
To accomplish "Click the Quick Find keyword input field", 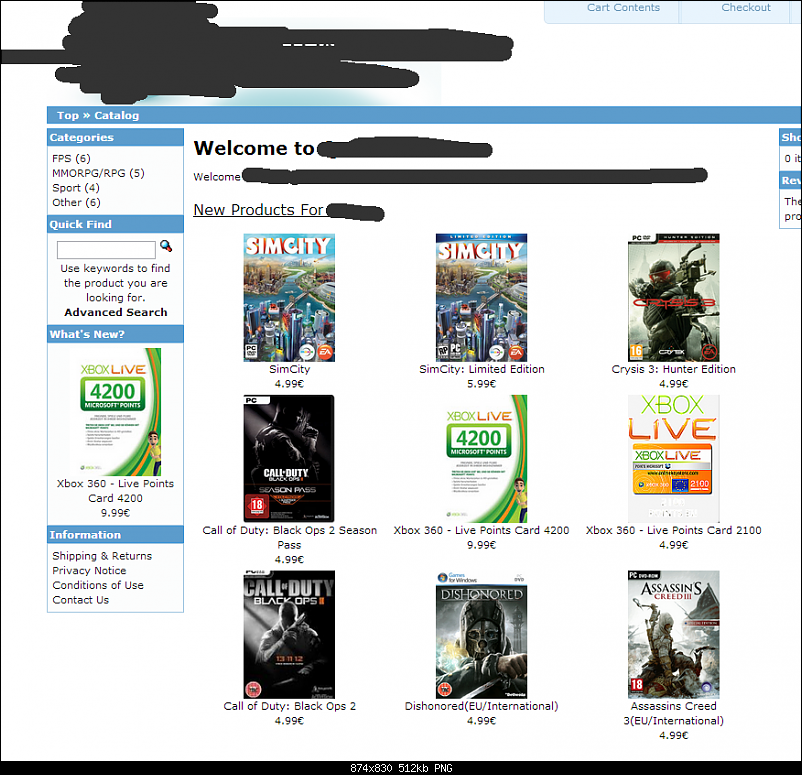I will (106, 250).
